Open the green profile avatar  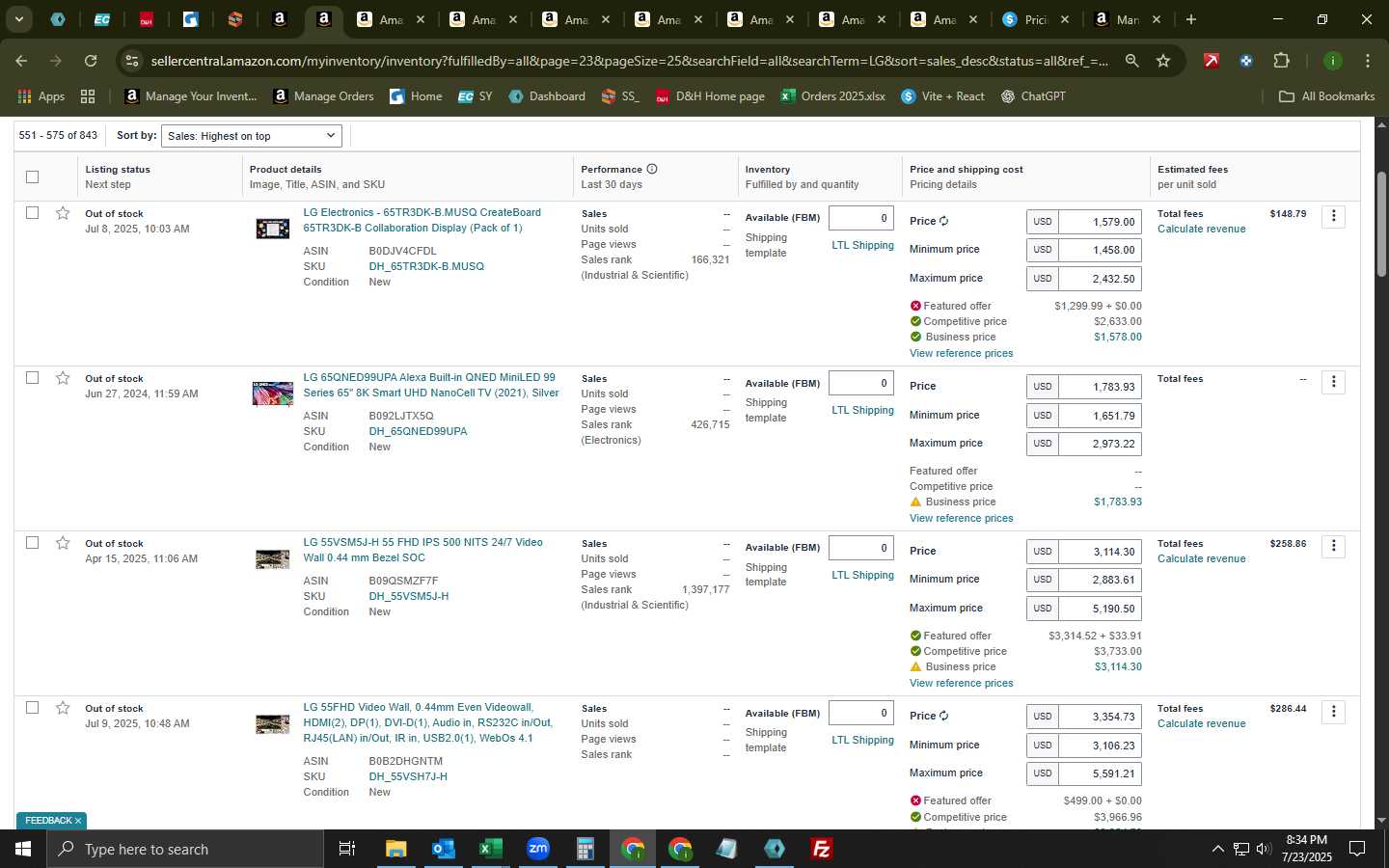coord(1332,61)
